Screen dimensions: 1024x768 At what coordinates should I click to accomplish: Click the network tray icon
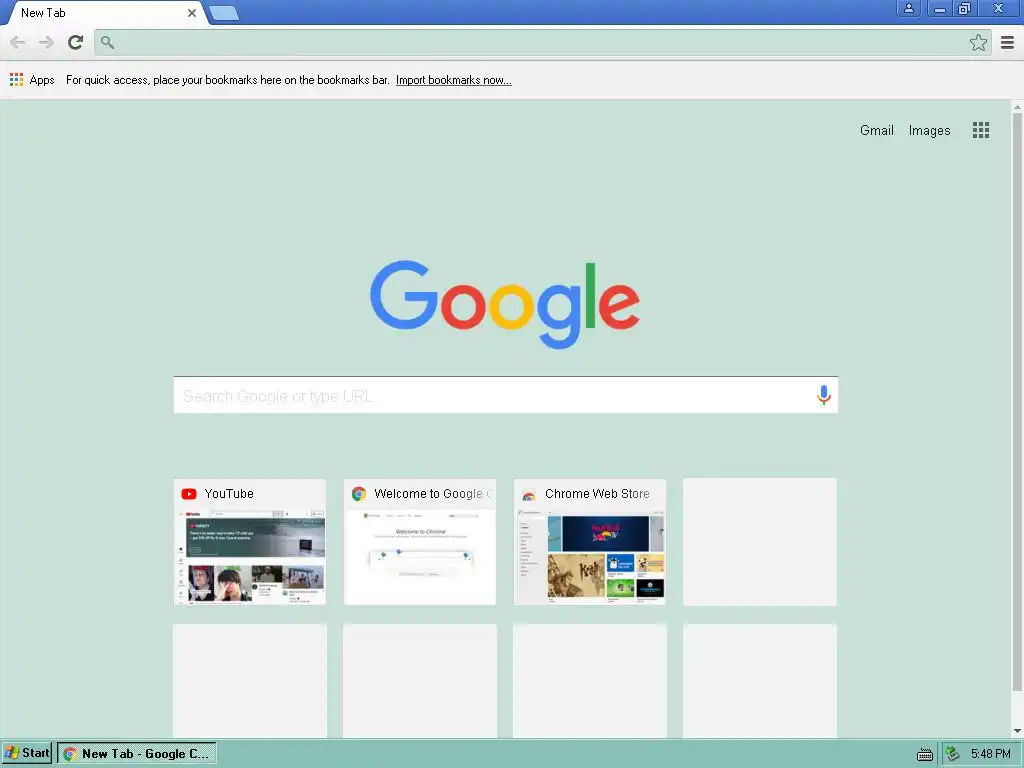(953, 754)
